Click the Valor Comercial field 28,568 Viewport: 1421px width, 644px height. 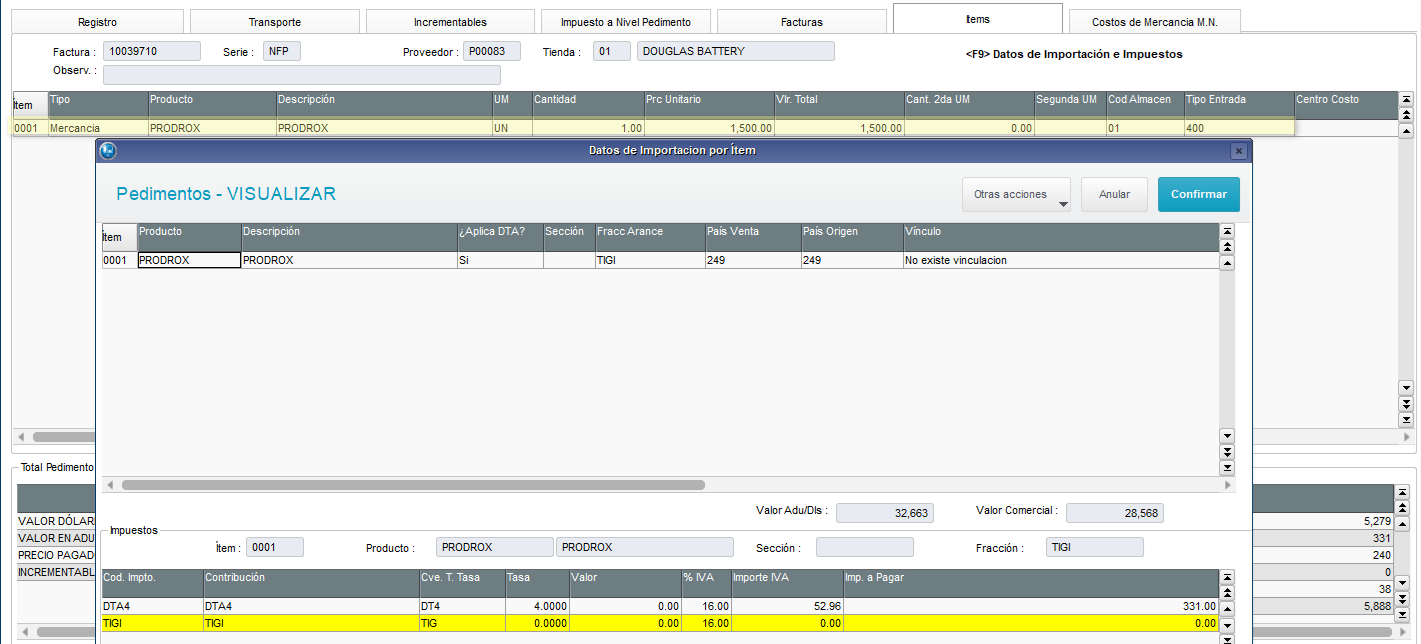(1115, 513)
